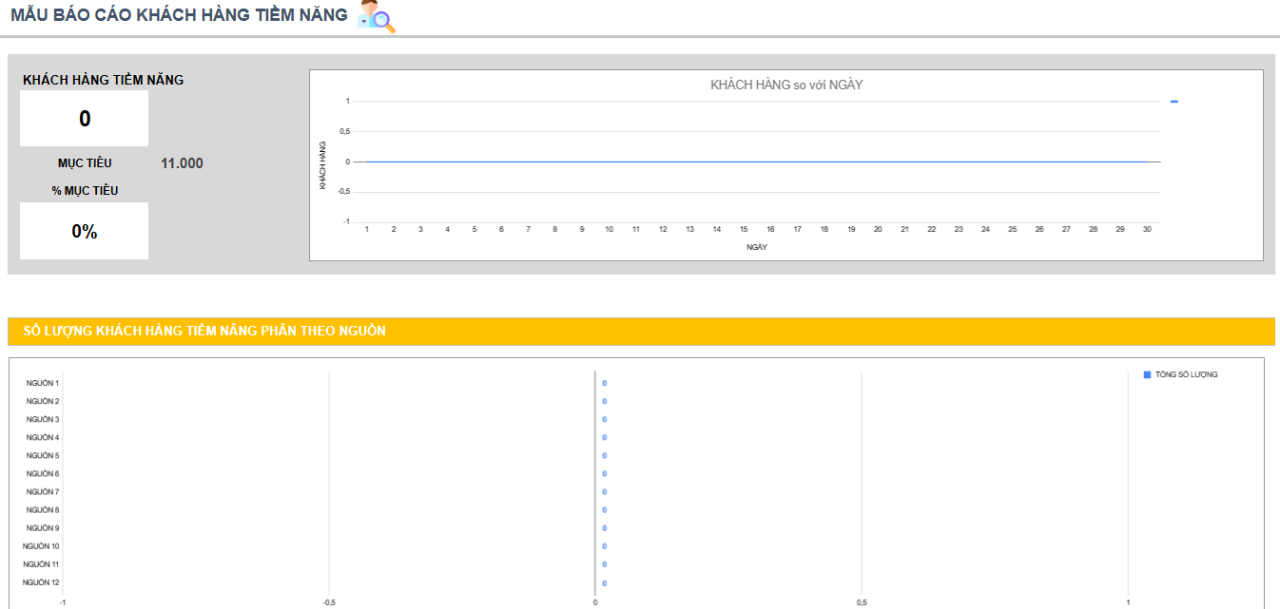Click the -1 value on bar chart bottom axis
This screenshot has height=609, width=1280.
click(x=63, y=602)
